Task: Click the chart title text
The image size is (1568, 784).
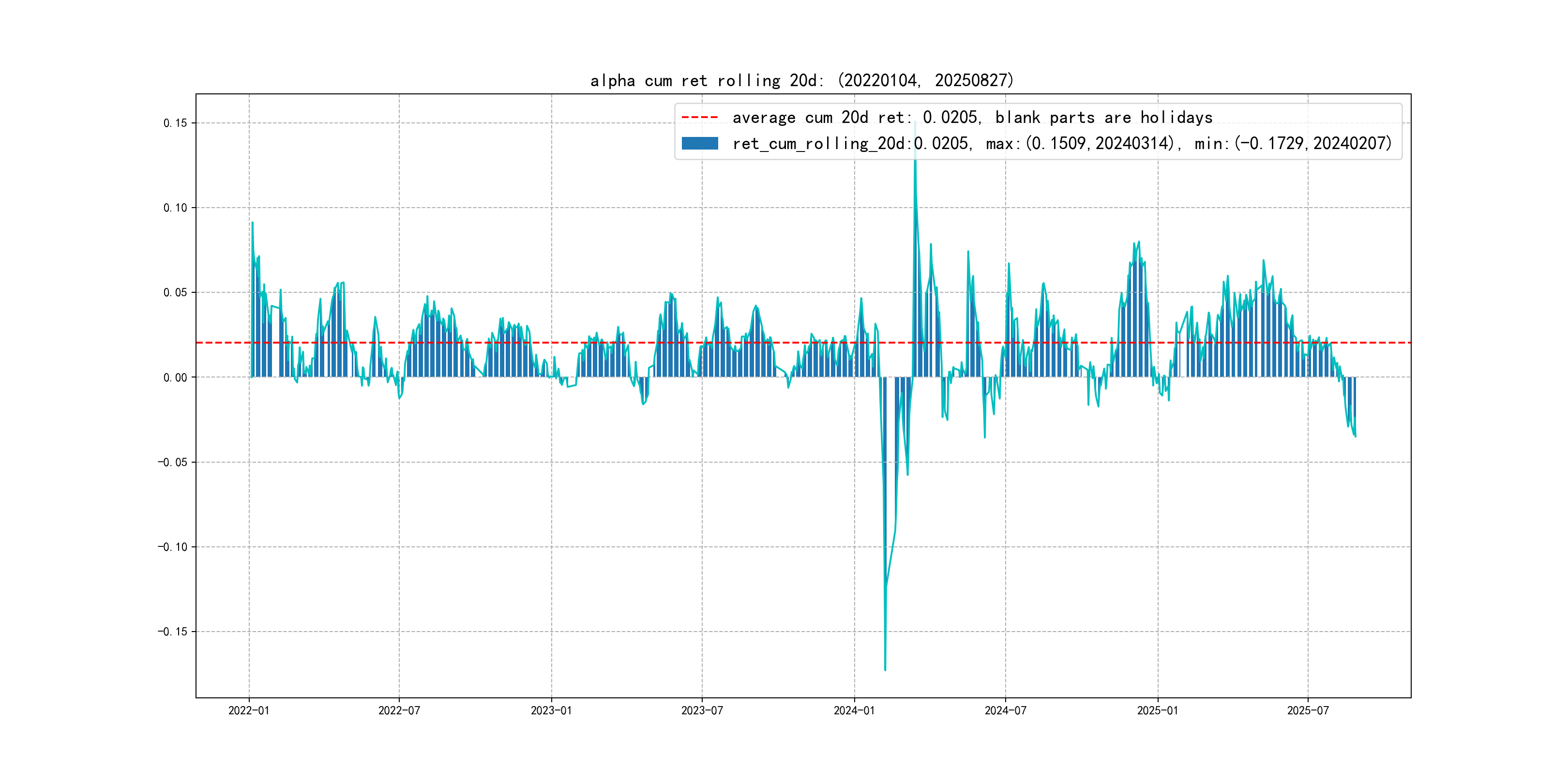Action: pos(801,80)
